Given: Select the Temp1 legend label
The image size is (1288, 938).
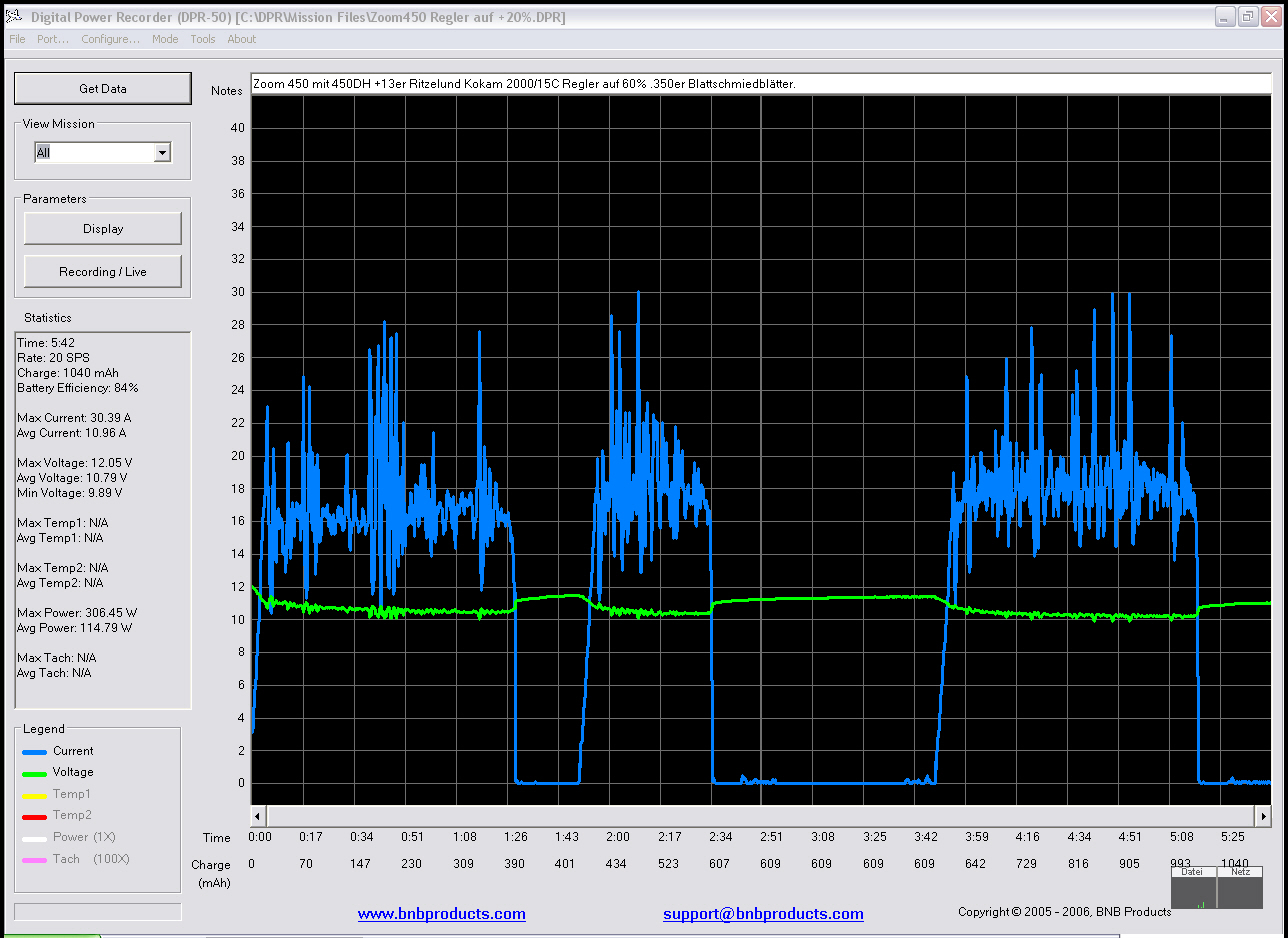Looking at the screenshot, I should (x=70, y=794).
